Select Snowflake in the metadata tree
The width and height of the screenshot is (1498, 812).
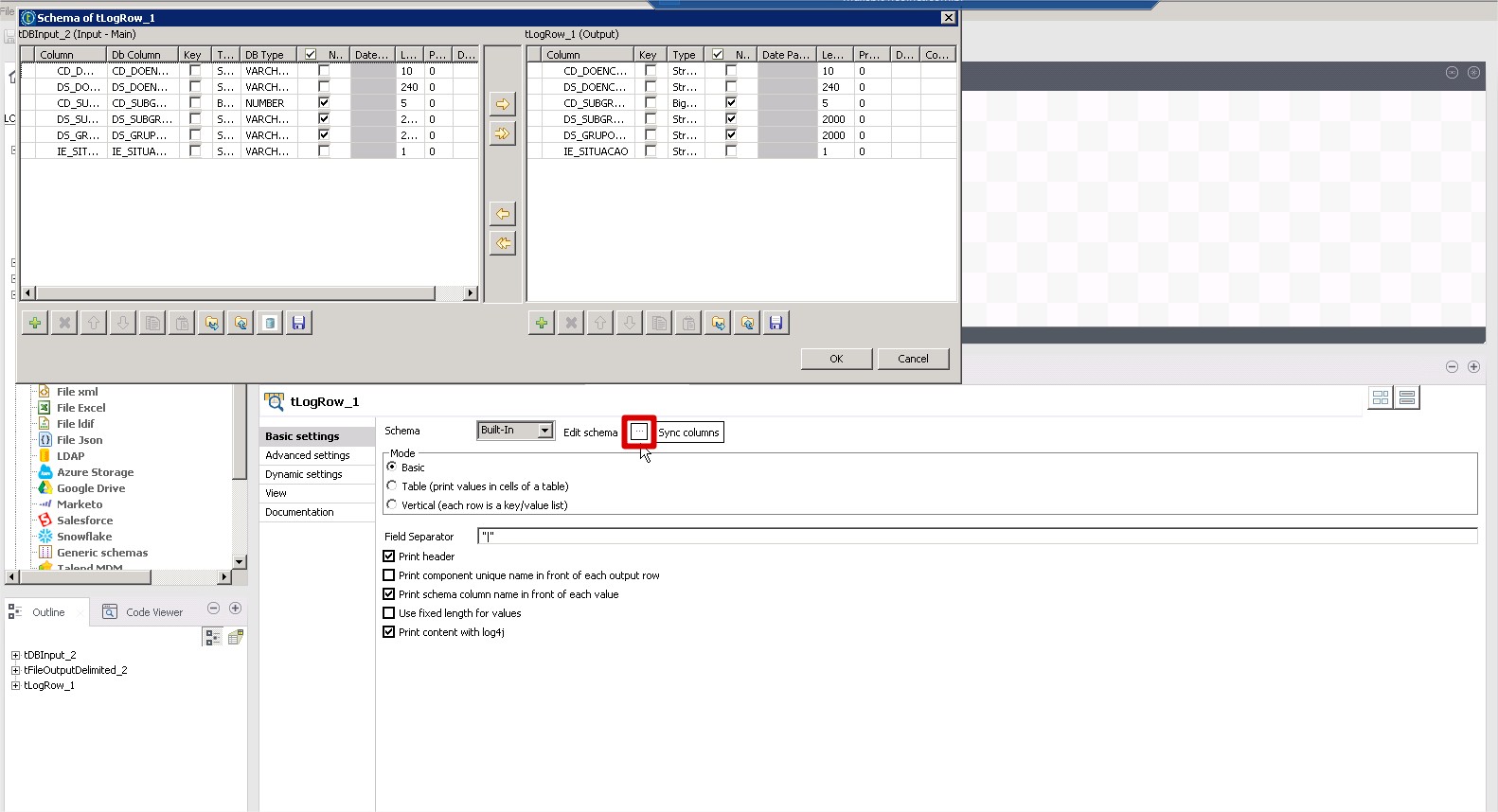point(84,537)
